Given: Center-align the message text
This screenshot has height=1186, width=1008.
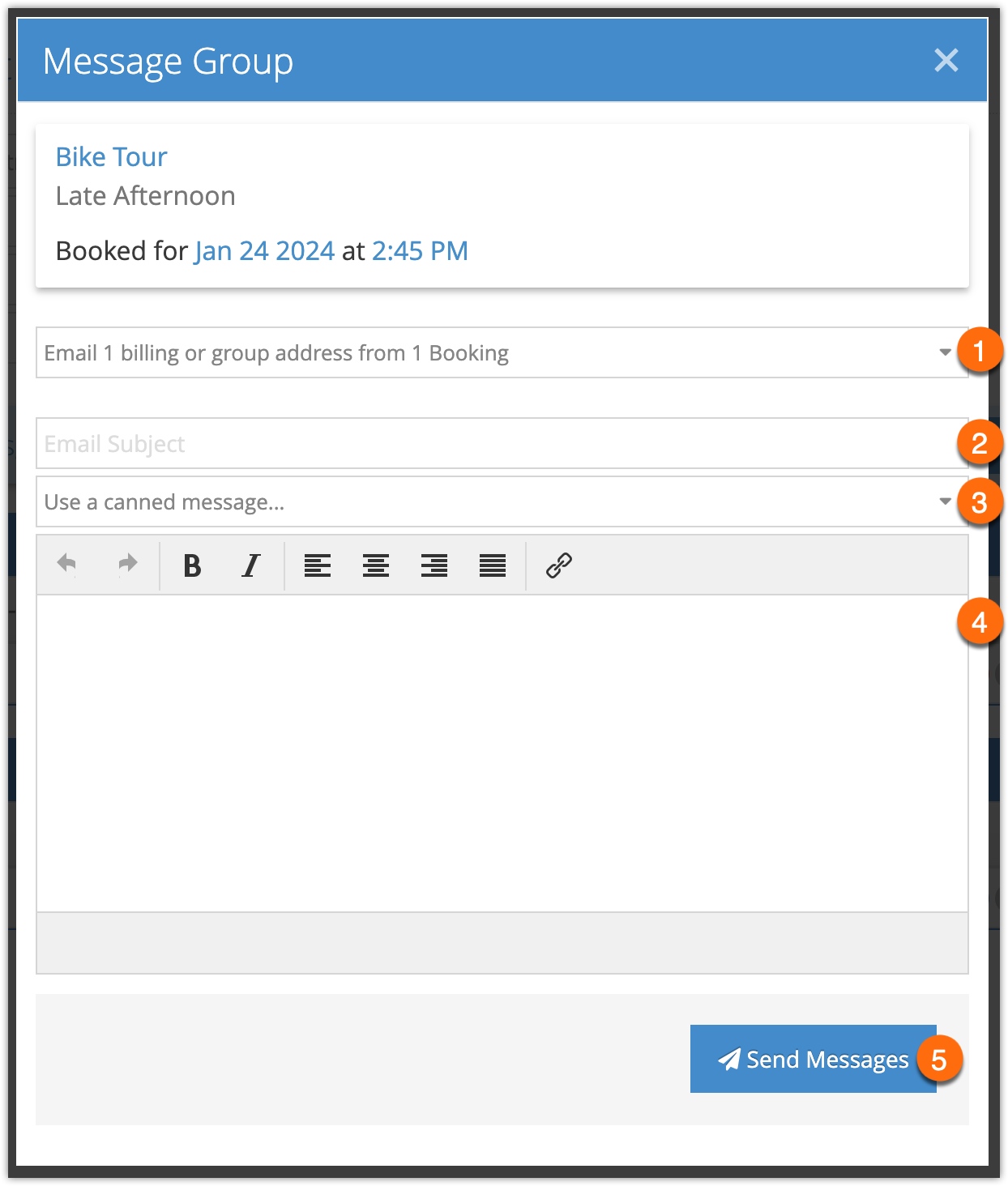Looking at the screenshot, I should click(x=376, y=565).
